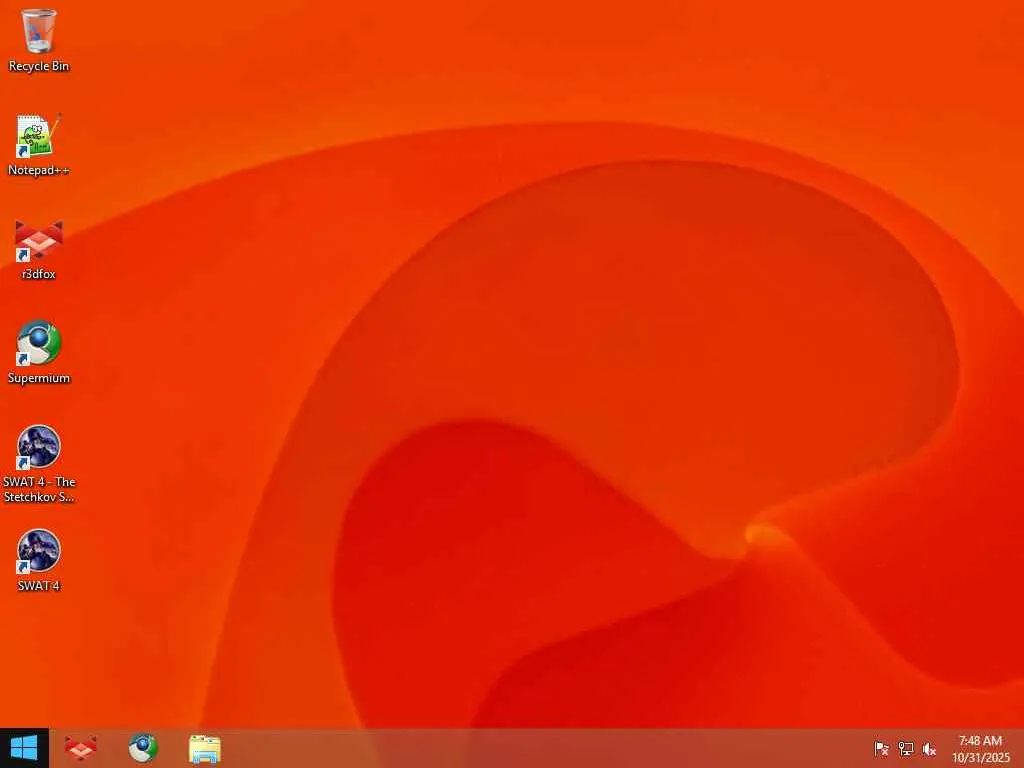
Task: Open the Windows Start button
Action: 24,748
